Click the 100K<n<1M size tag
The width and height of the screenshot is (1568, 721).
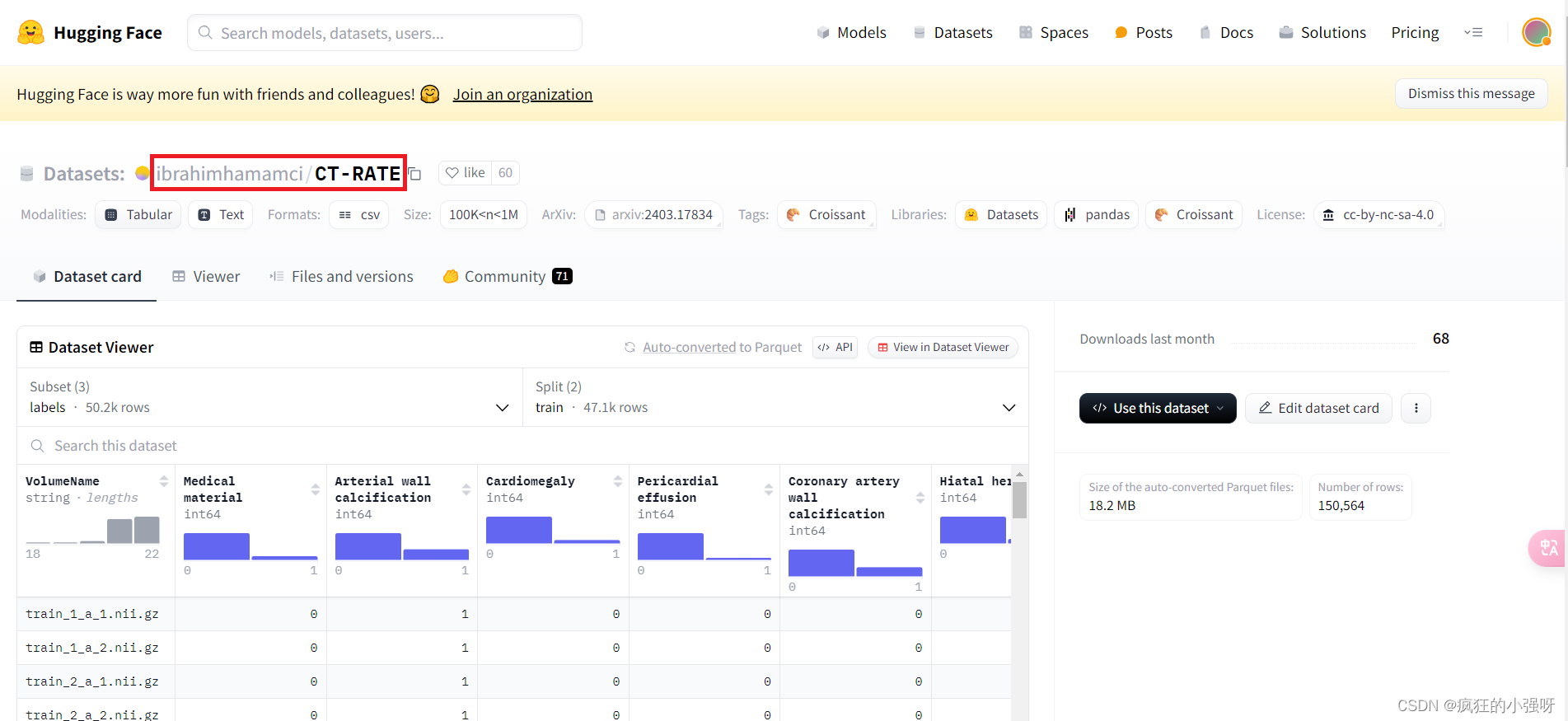(x=484, y=215)
